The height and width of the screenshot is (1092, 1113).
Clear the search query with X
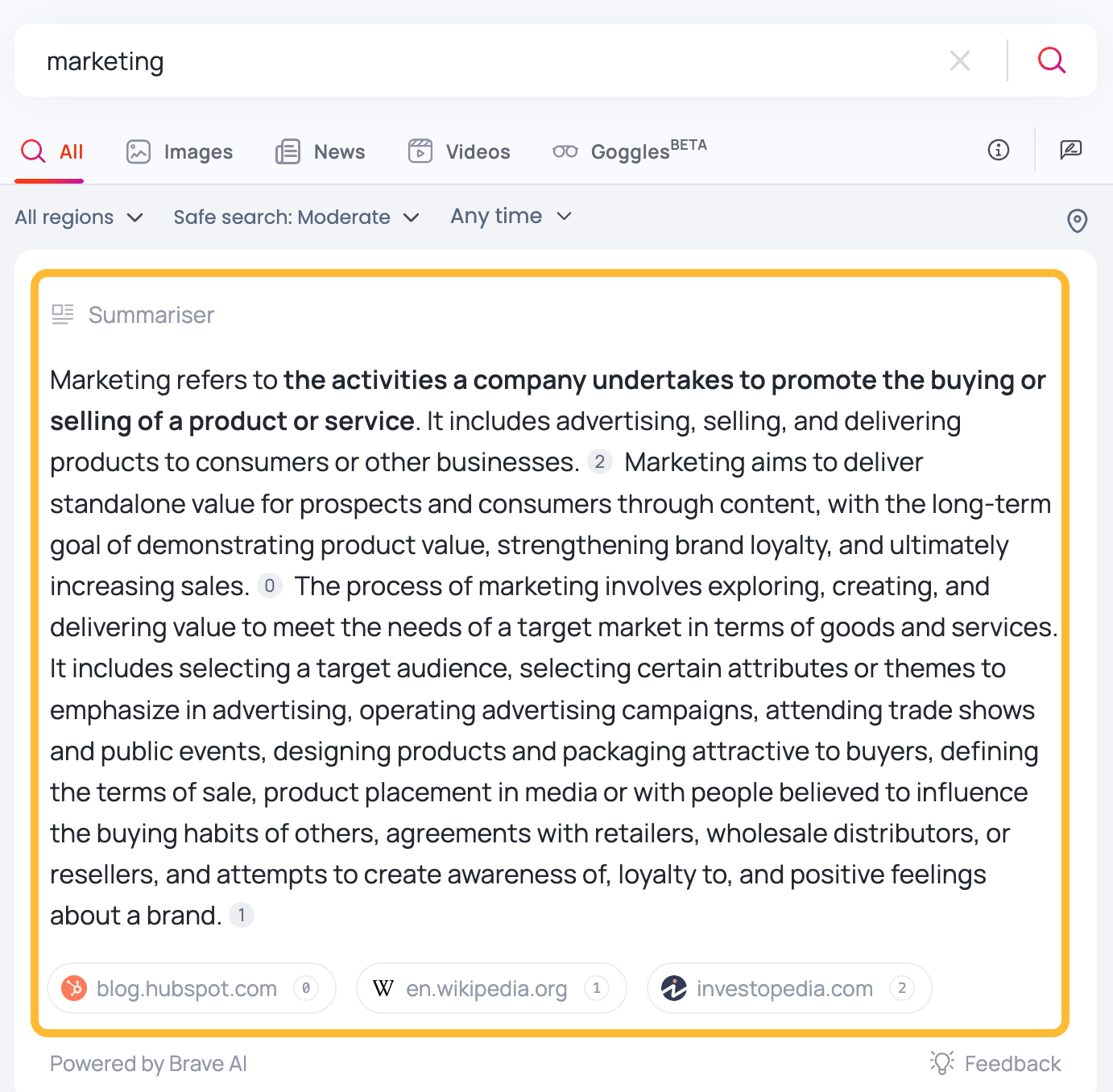click(x=959, y=60)
